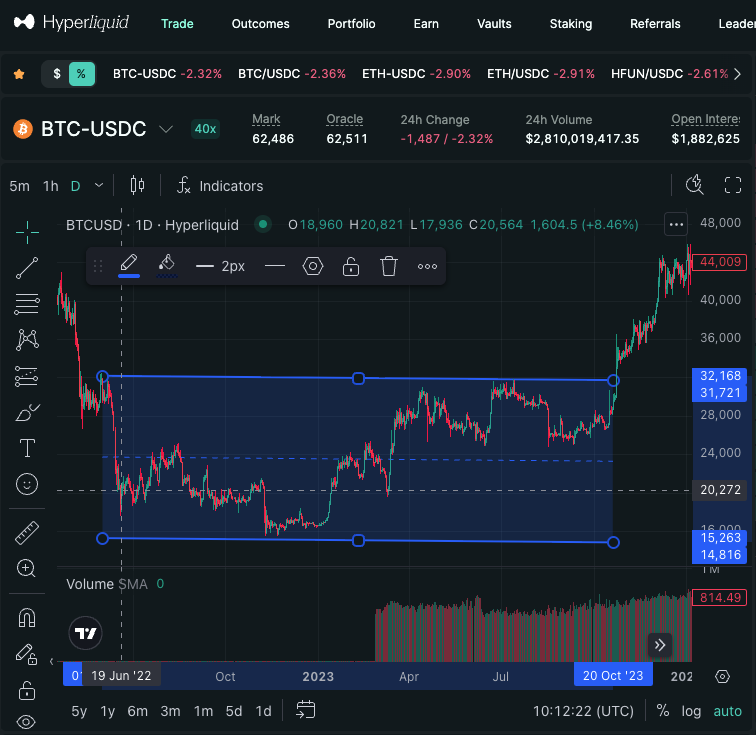Select HFUN/USDC ticker
This screenshot has width=756, height=735.
670,74
